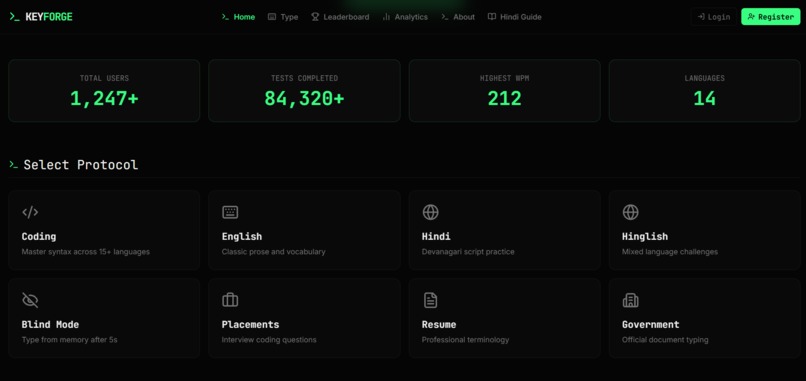
Task: Click the bar chart icon beside Analytics
Action: click(x=387, y=16)
